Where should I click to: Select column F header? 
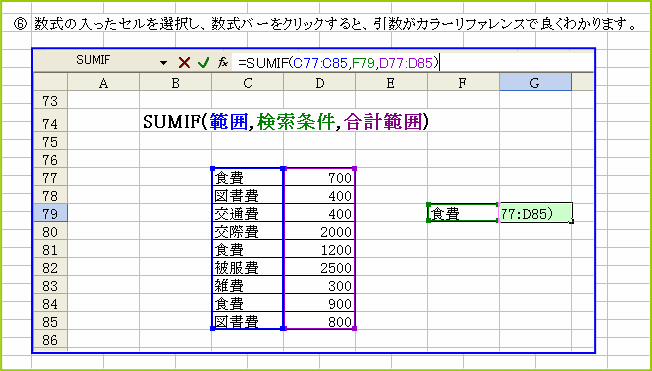pos(463,83)
